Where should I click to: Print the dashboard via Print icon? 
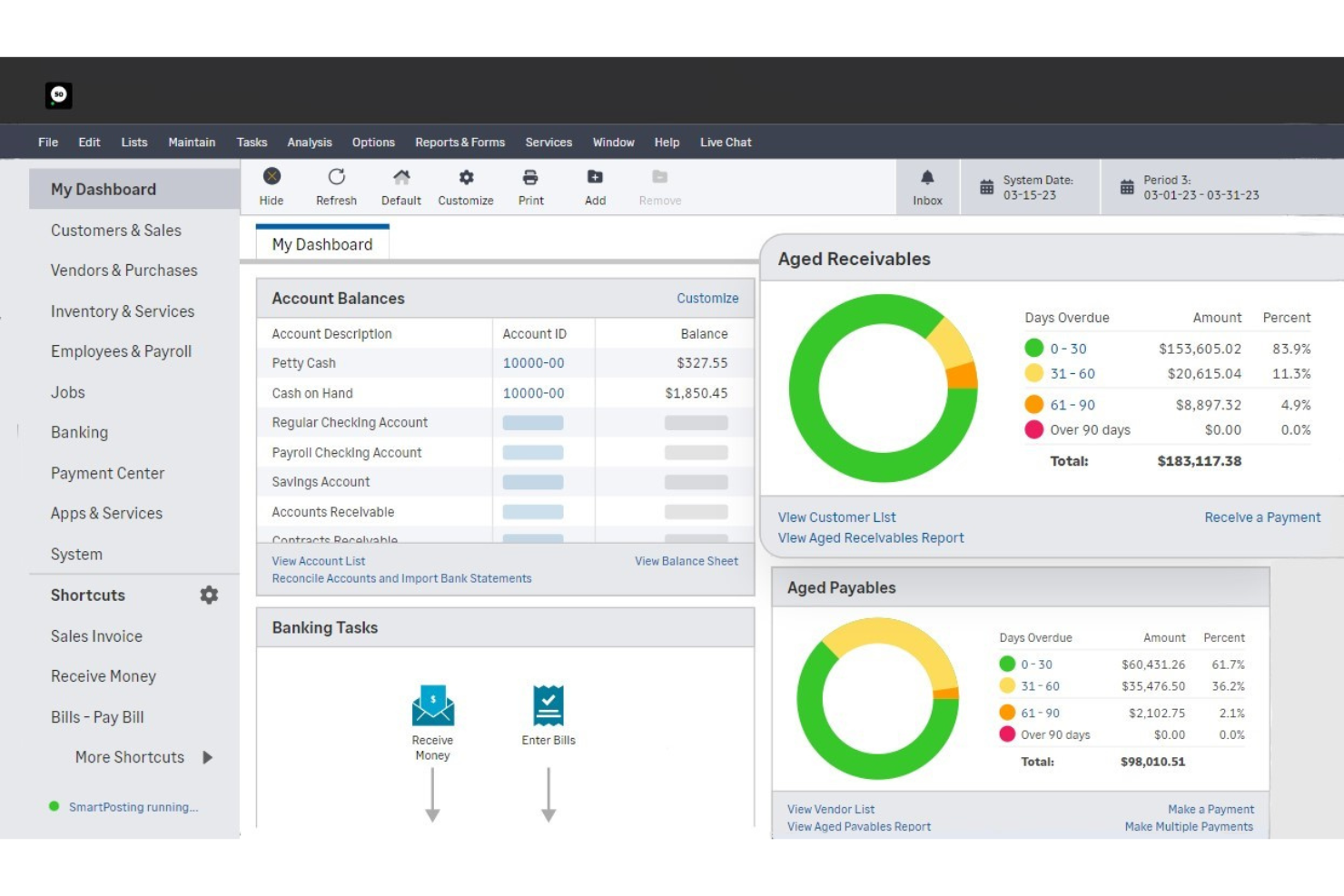(x=530, y=177)
